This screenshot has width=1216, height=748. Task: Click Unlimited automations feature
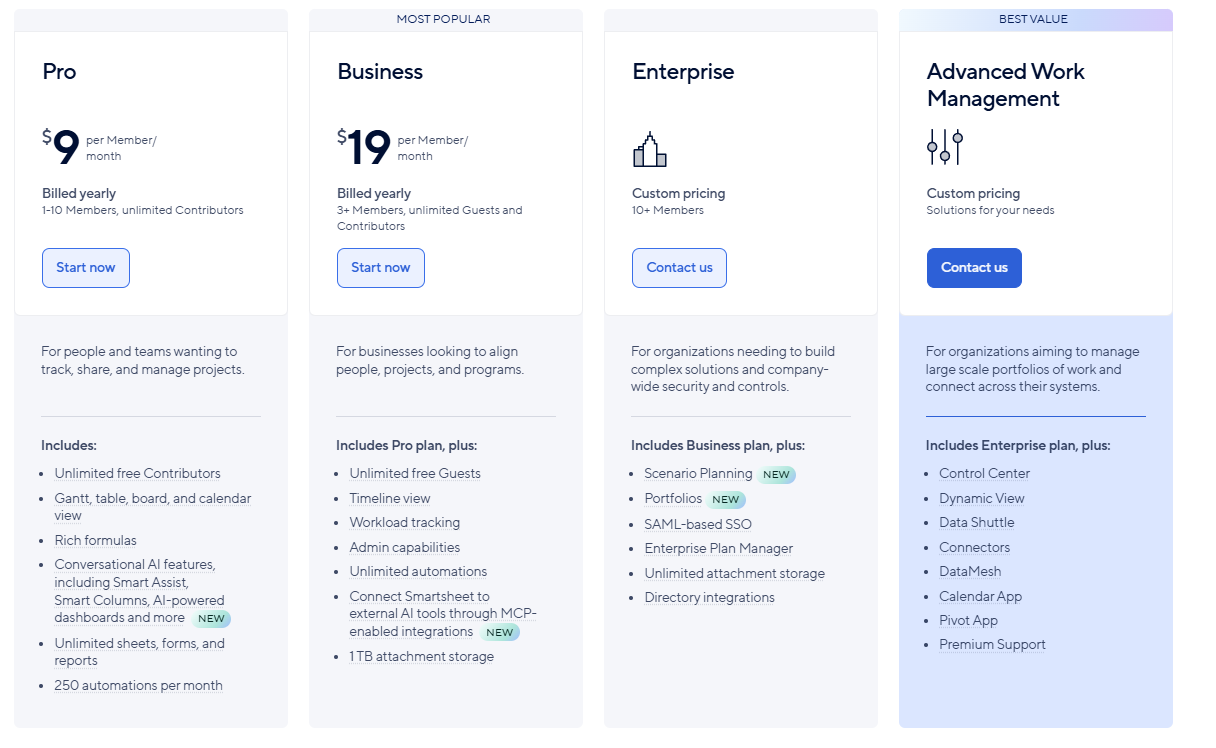click(x=418, y=572)
